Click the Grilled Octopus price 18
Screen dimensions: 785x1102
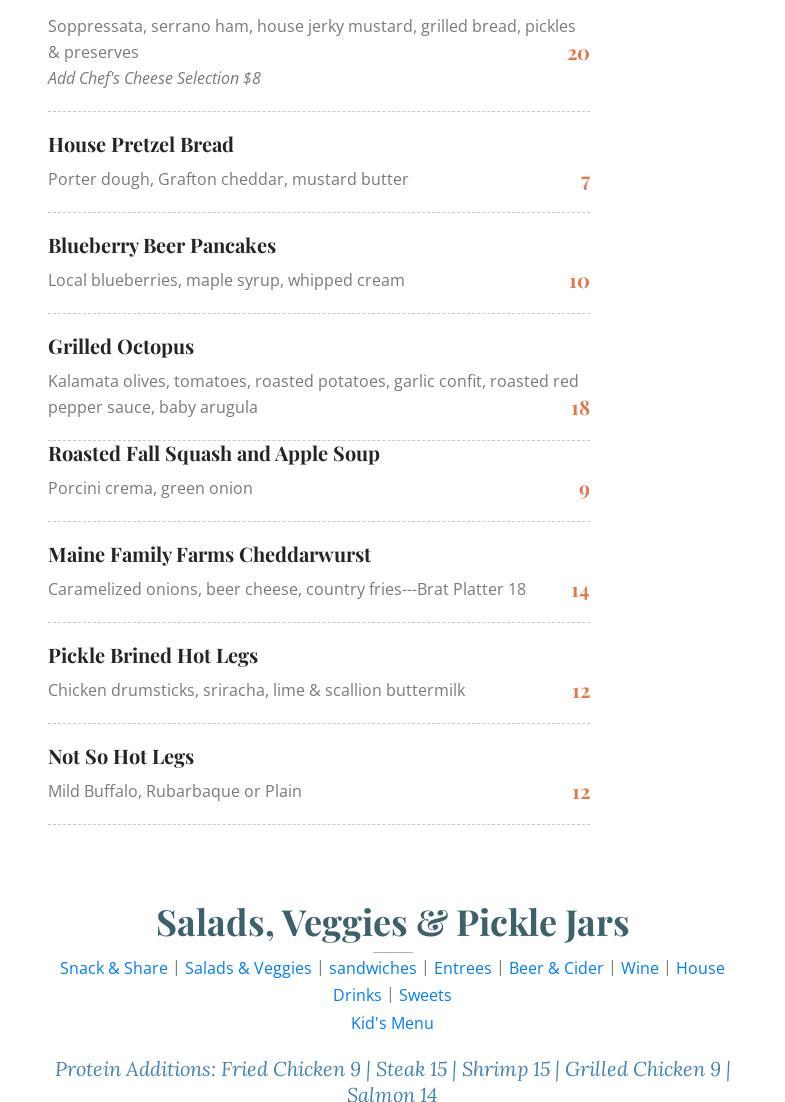pyautogui.click(x=580, y=408)
